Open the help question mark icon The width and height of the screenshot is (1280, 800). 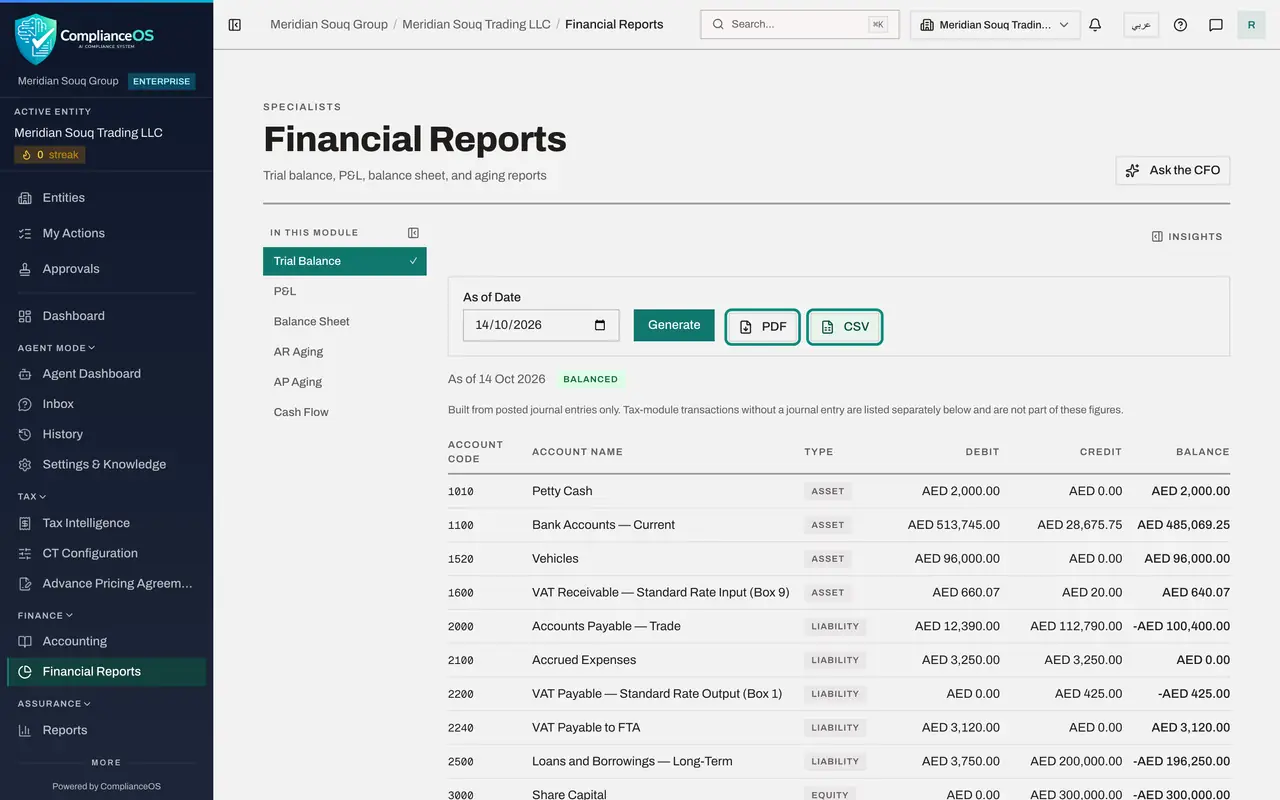click(x=1180, y=25)
